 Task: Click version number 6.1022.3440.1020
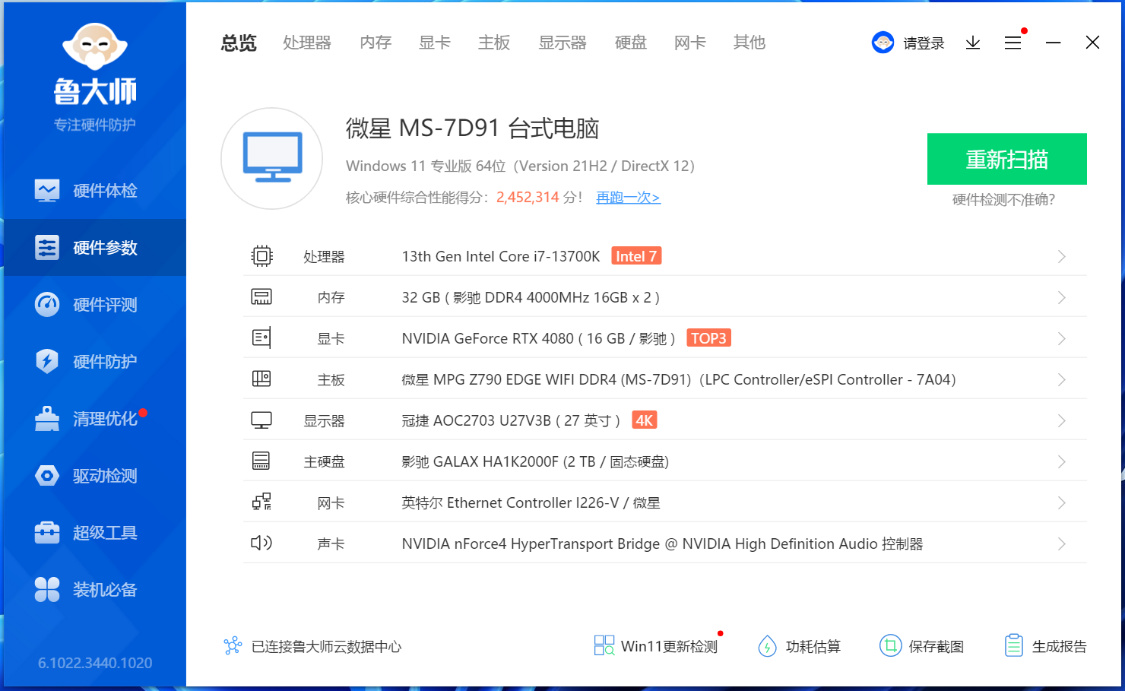[95, 663]
